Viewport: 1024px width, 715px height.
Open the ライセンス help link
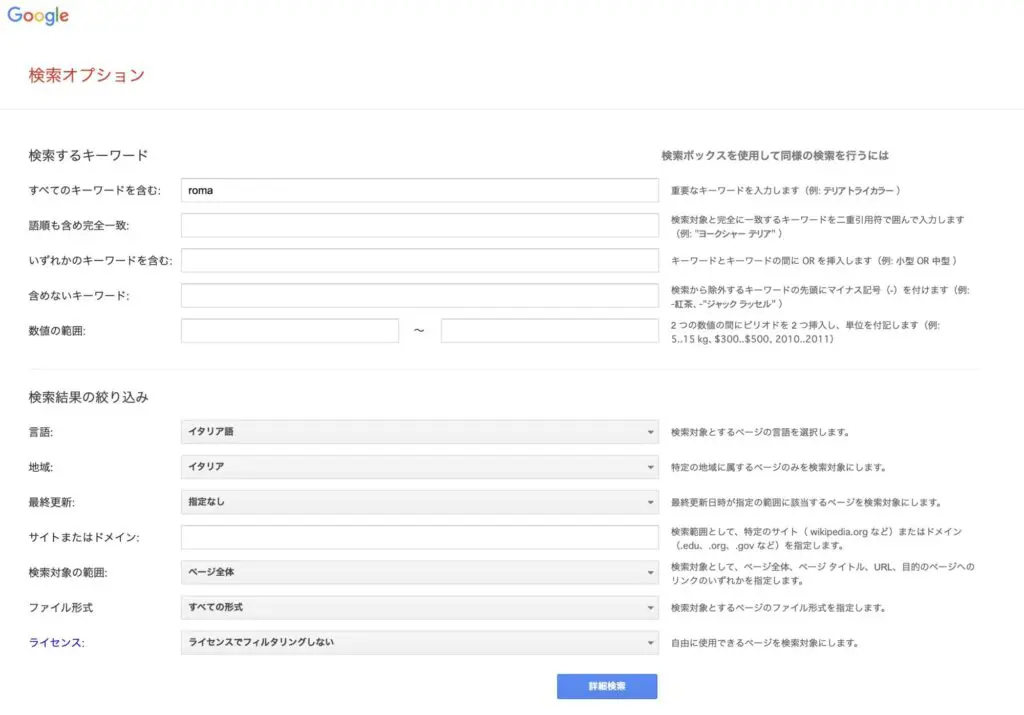56,642
